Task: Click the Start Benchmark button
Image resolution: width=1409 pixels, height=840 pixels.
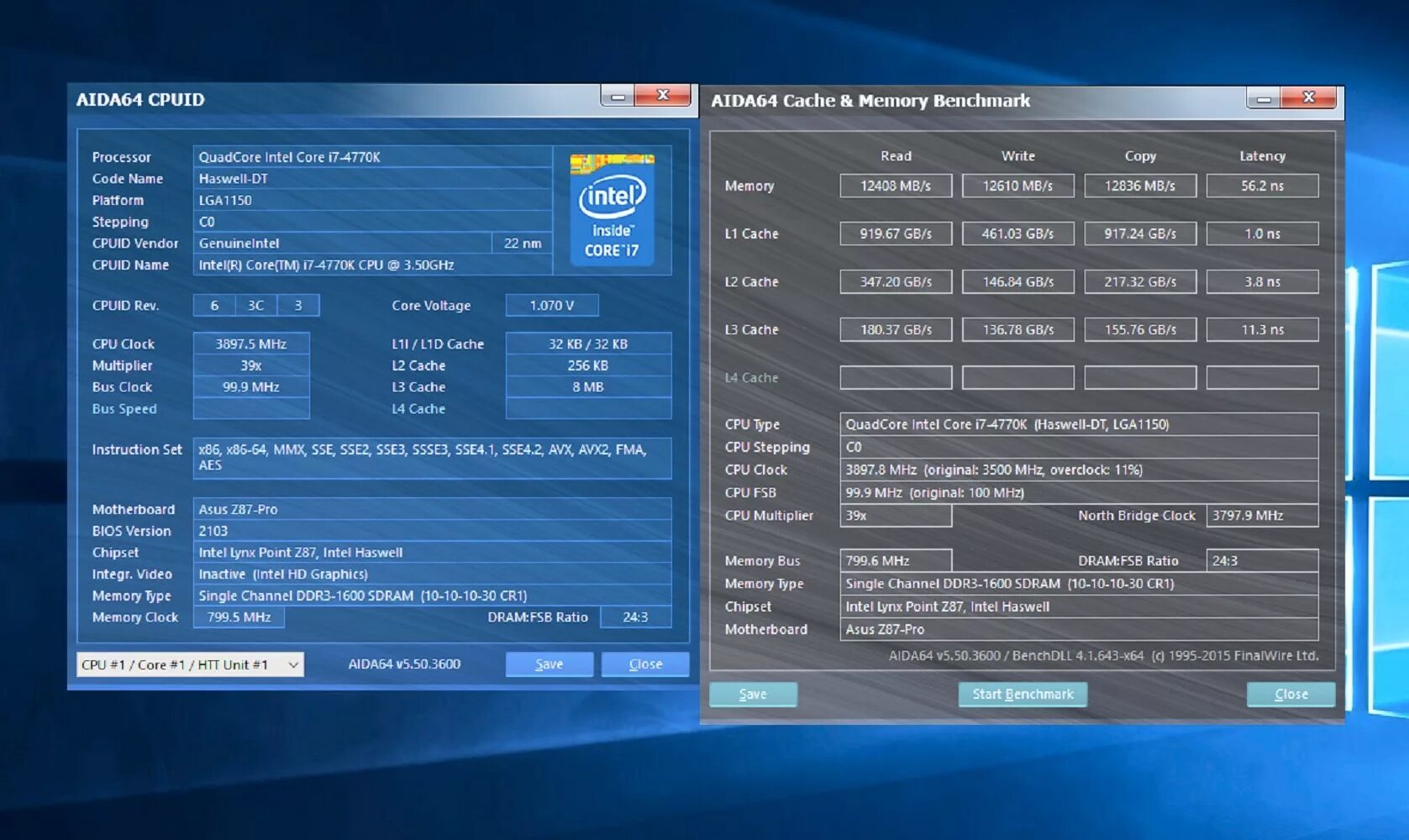Action: [x=1023, y=694]
